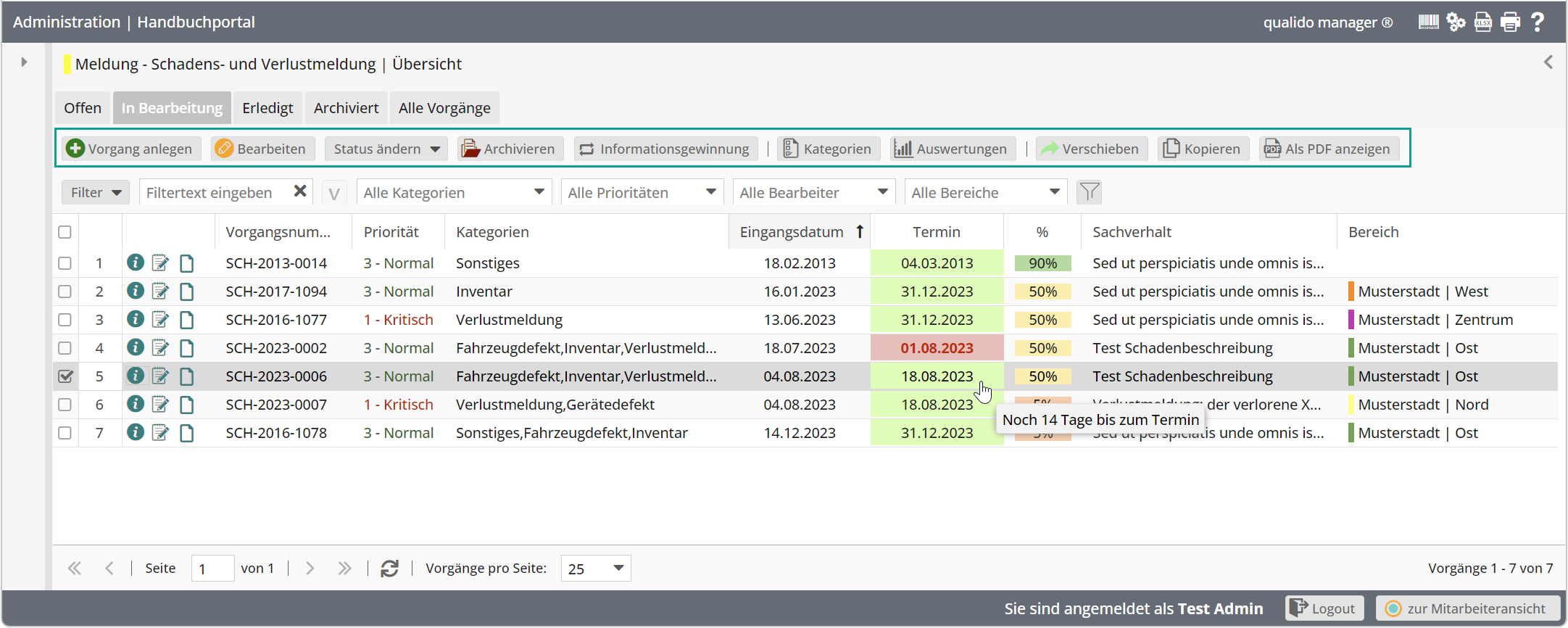Screen dimensions: 1568x628
Task: Open document icon for SCH-2023-0002
Action: 187,348
